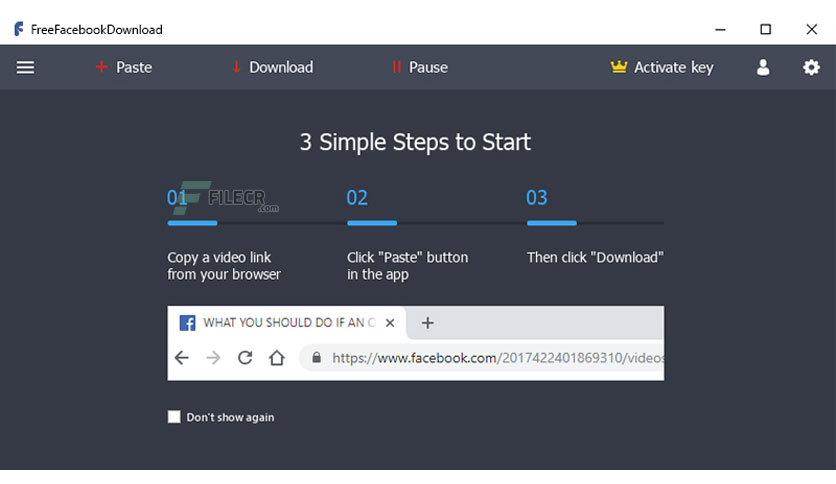The width and height of the screenshot is (836, 484).
Task: Maximize the FreeFacebookDownload window
Action: click(x=766, y=29)
